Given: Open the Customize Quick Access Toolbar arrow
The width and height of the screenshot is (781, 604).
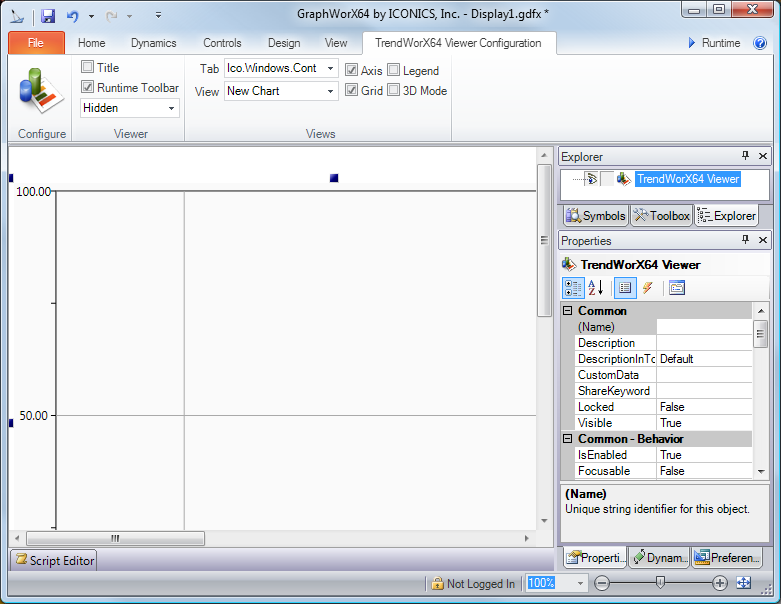Looking at the screenshot, I should tap(158, 15).
